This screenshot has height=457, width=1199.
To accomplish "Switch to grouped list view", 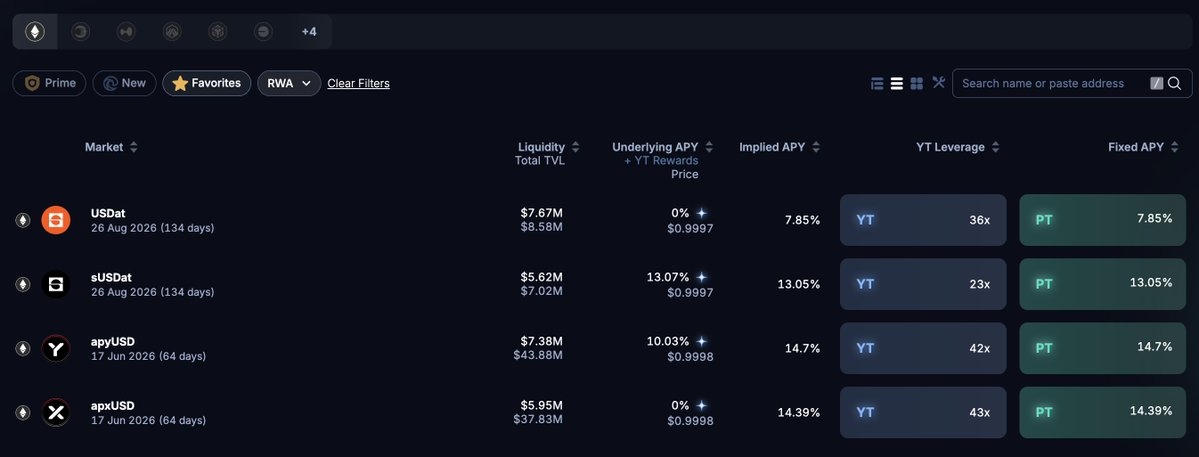I will pyautogui.click(x=877, y=83).
